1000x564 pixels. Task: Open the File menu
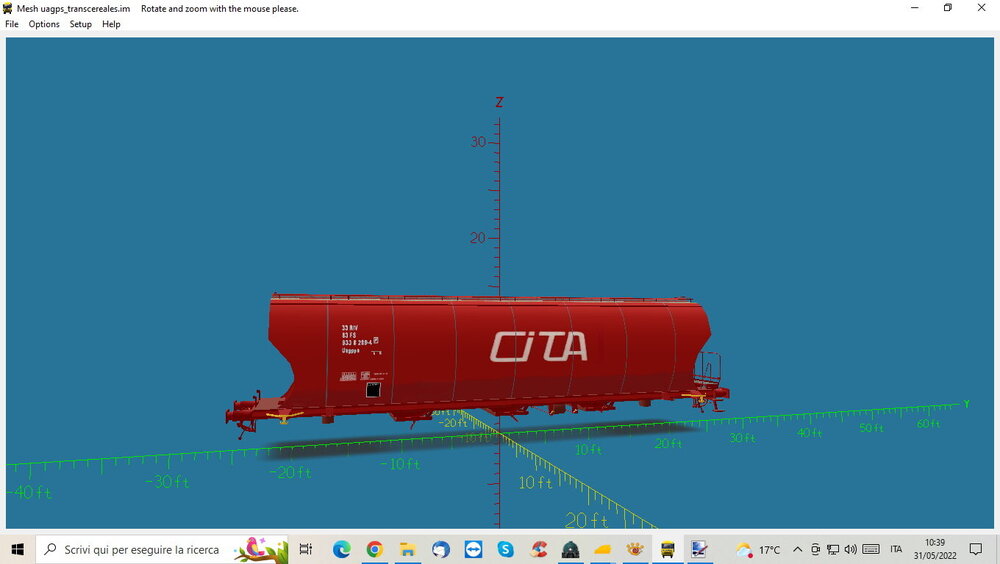(11, 24)
